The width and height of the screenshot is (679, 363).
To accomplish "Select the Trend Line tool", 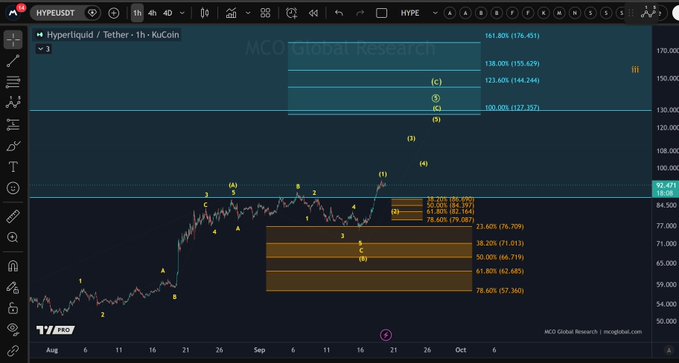I will tap(13, 61).
